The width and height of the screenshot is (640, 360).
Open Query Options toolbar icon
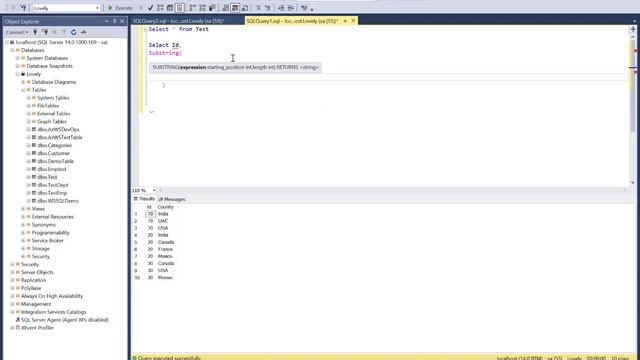(x=170, y=8)
